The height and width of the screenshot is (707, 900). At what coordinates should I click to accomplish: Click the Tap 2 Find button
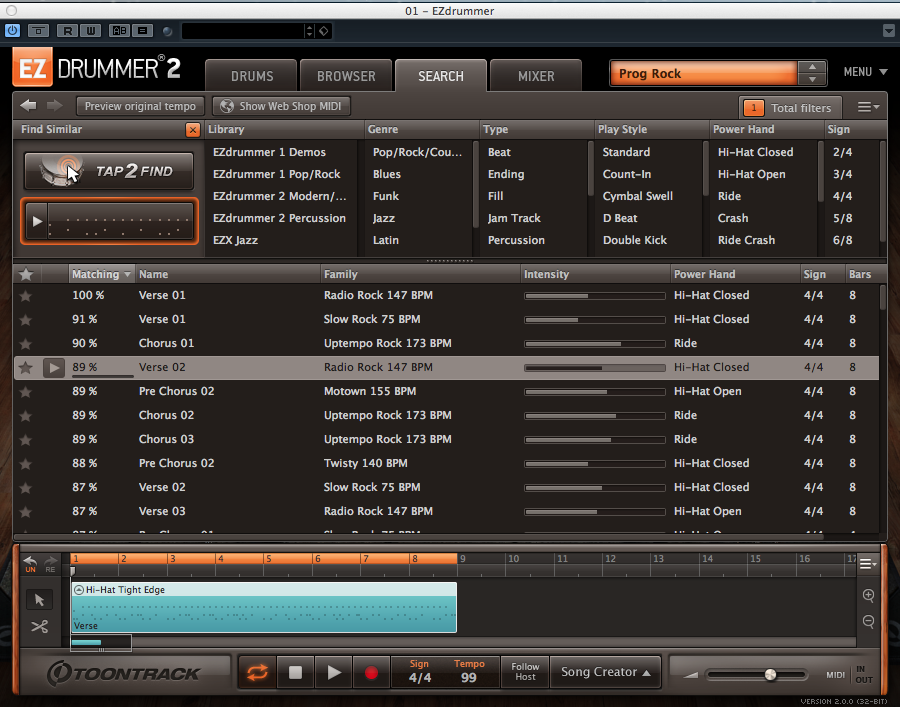point(111,171)
